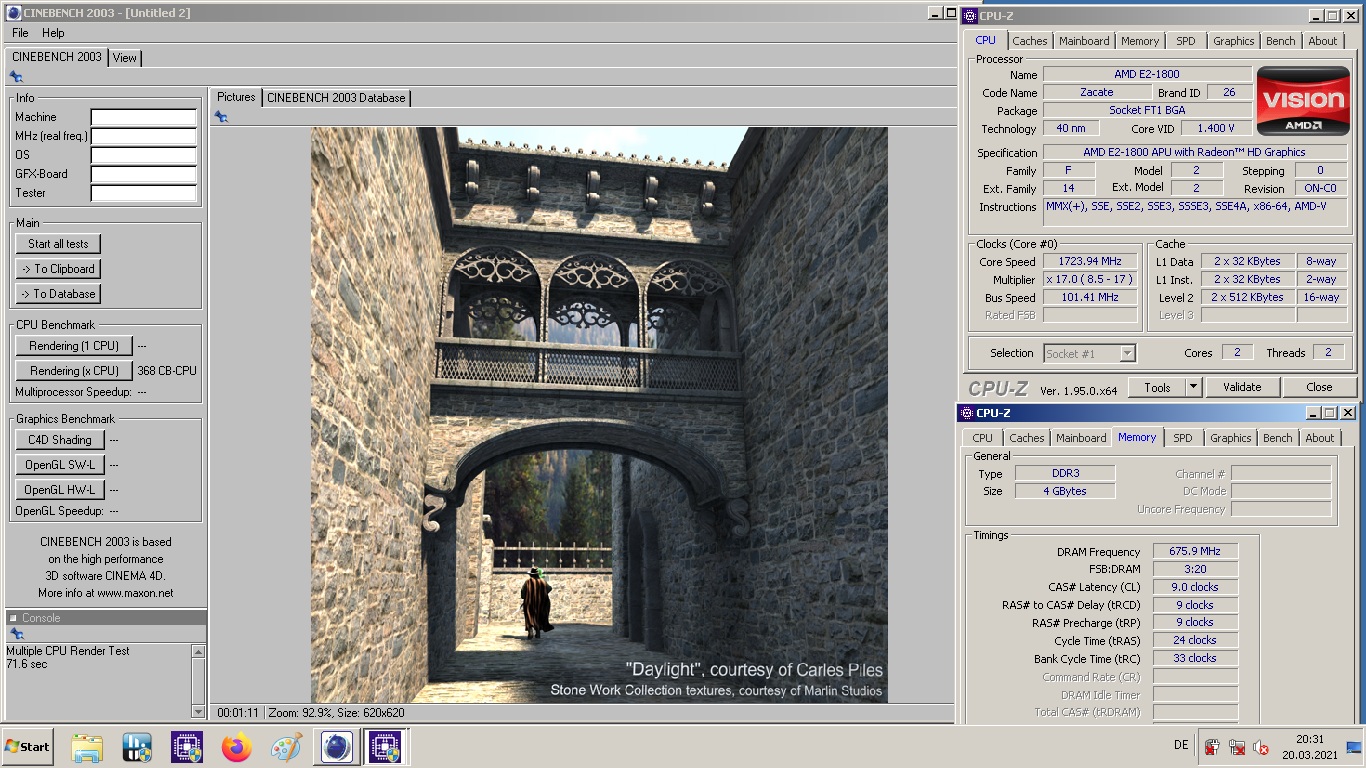This screenshot has width=1366, height=768.
Task: Click the GFX-Board input field
Action: coord(144,174)
